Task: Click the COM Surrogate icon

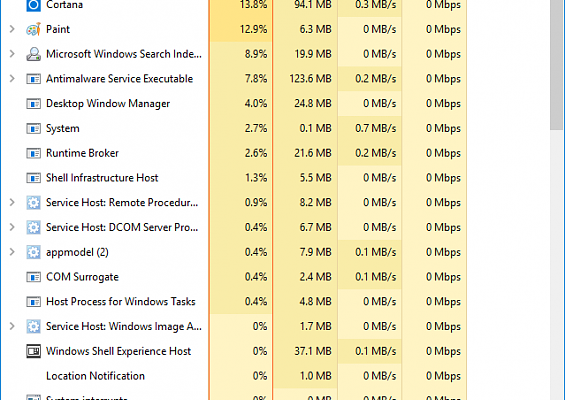Action: (34, 277)
